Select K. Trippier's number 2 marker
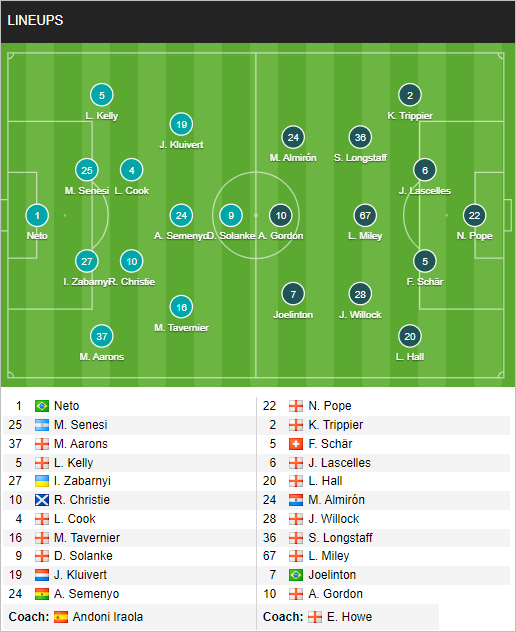Screen dimensions: 516x632 point(410,95)
